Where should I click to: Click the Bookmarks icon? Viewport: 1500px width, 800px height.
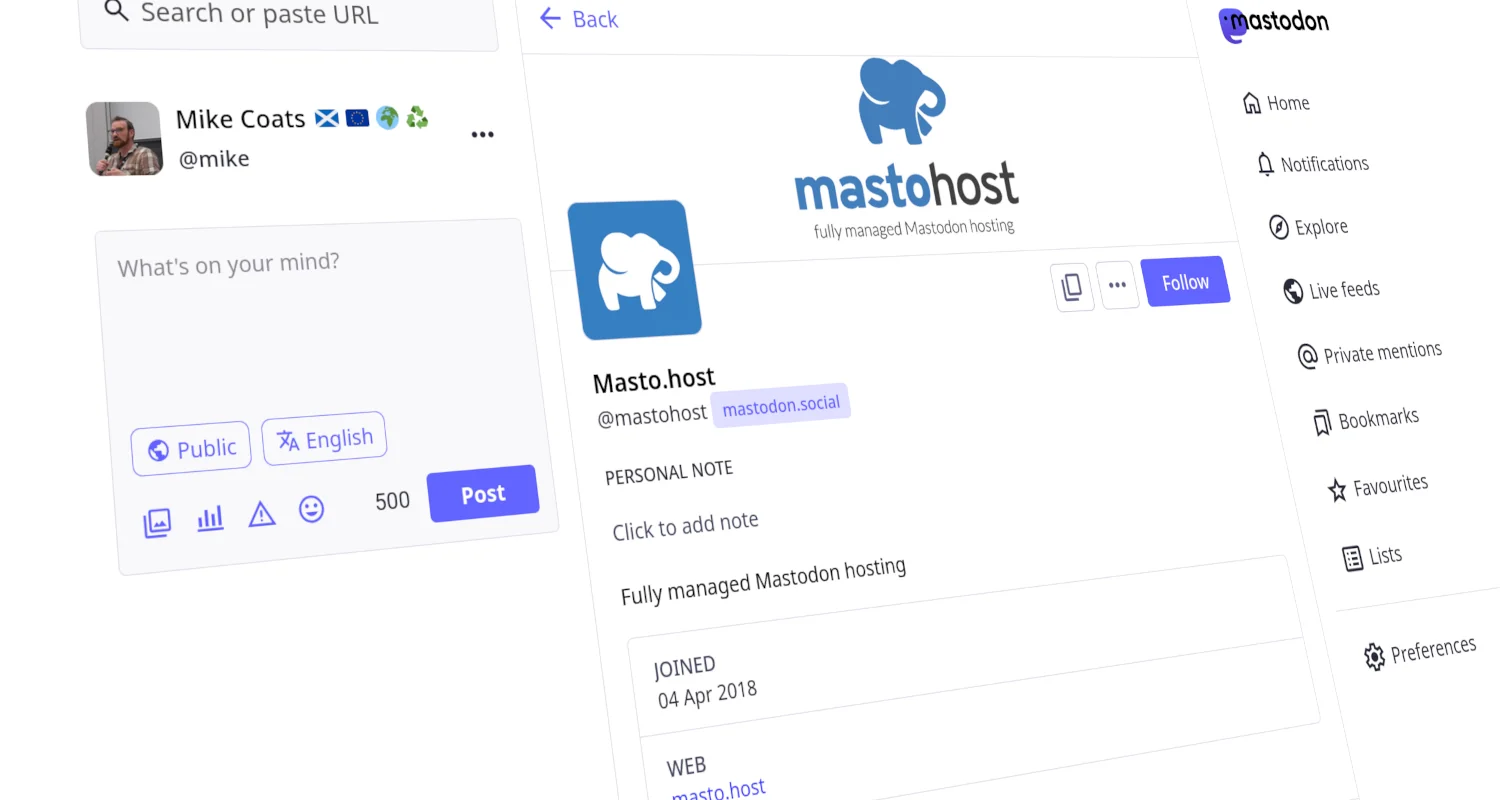click(1322, 423)
